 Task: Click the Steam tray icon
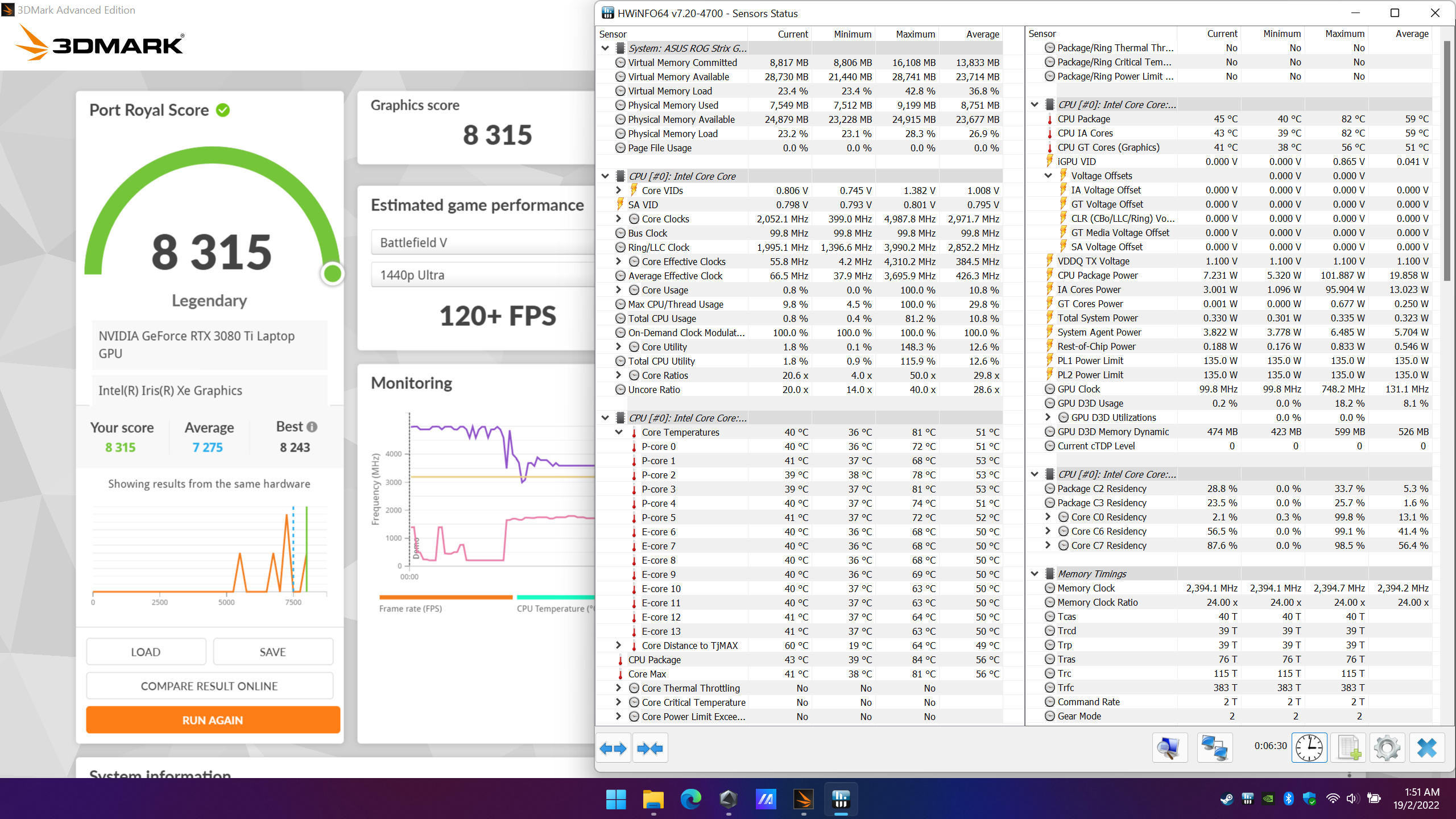[1227, 799]
